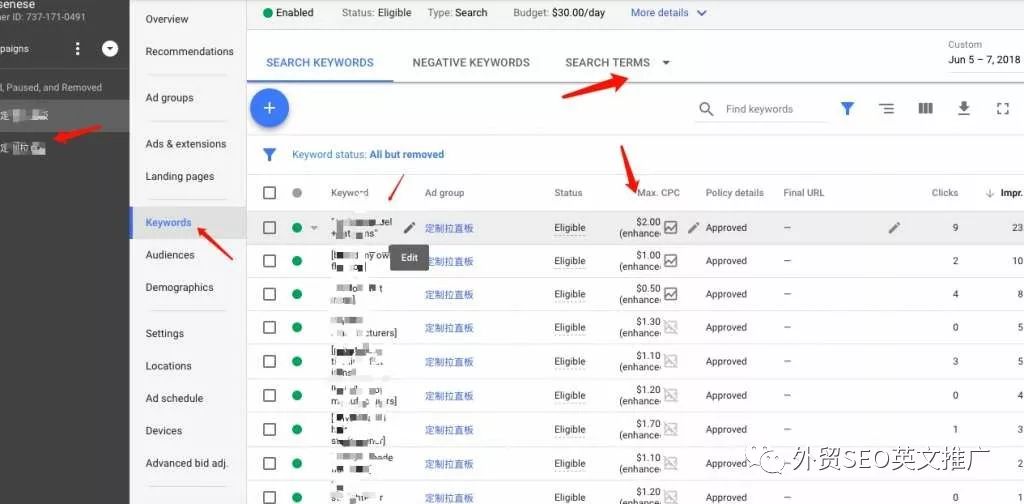The image size is (1024, 504).
Task: Click the blue filter funnel icon in toolbar
Action: pyautogui.click(x=847, y=109)
